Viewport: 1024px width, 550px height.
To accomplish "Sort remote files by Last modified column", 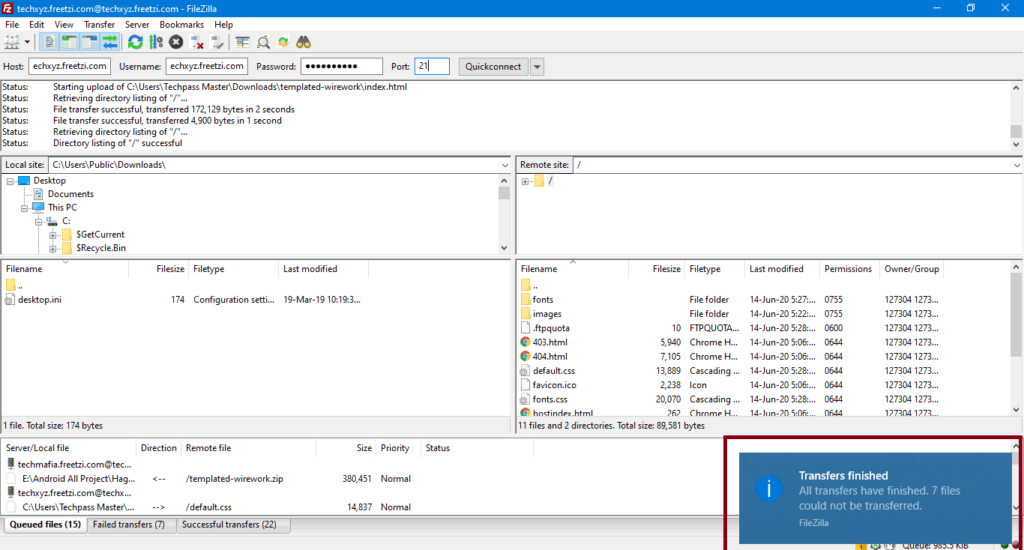I will [x=781, y=268].
